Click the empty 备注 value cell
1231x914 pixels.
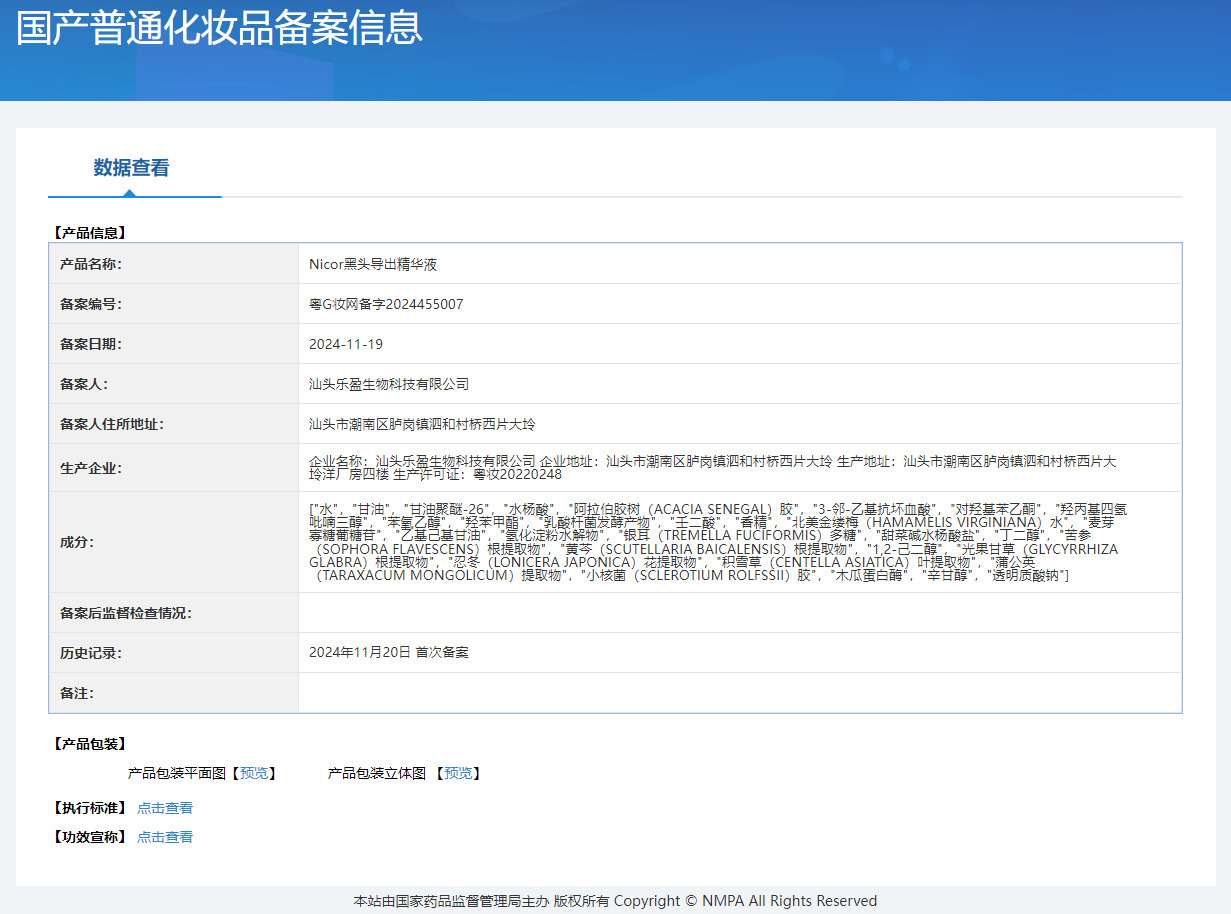click(x=739, y=692)
